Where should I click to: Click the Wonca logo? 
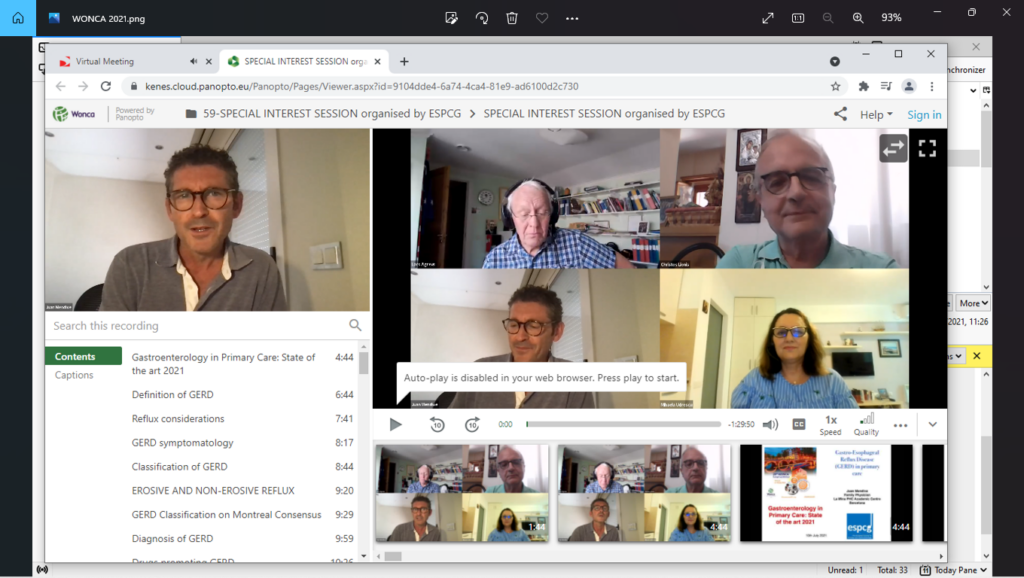74,114
